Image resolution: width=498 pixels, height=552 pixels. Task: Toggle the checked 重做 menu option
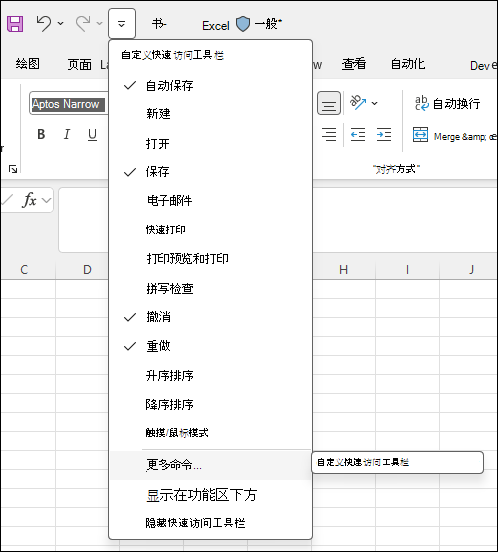click(x=210, y=346)
